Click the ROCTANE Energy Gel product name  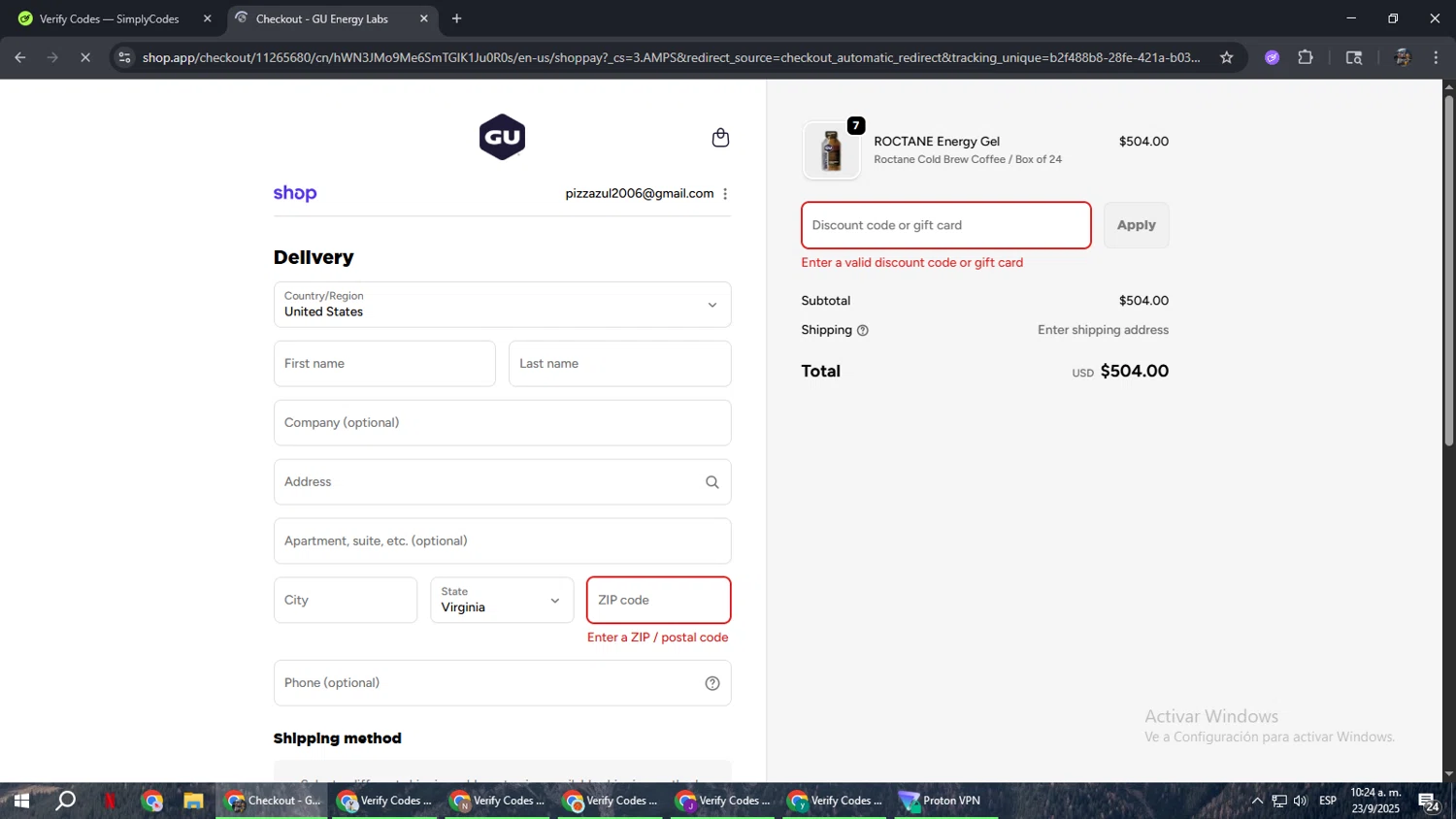pos(937,142)
